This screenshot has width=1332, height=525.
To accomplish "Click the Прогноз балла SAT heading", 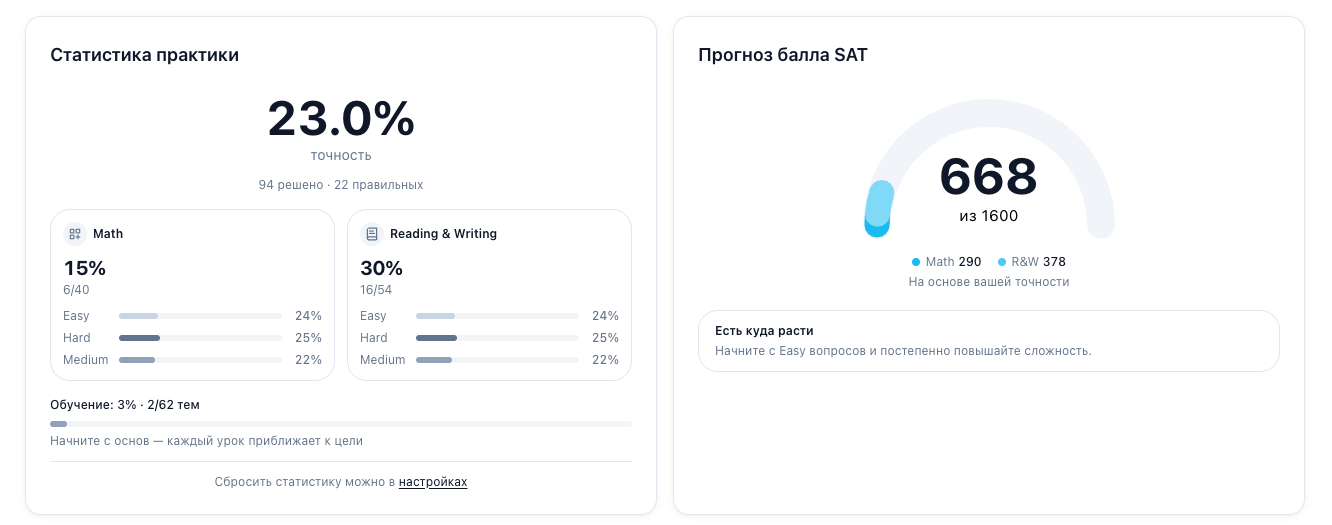I will pos(783,55).
